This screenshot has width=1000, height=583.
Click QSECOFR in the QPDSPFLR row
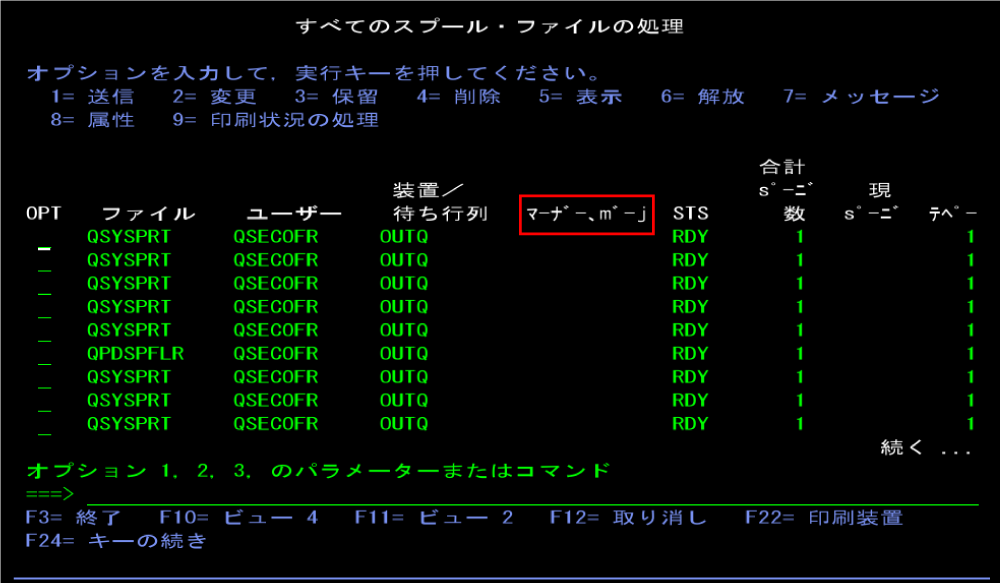276,354
